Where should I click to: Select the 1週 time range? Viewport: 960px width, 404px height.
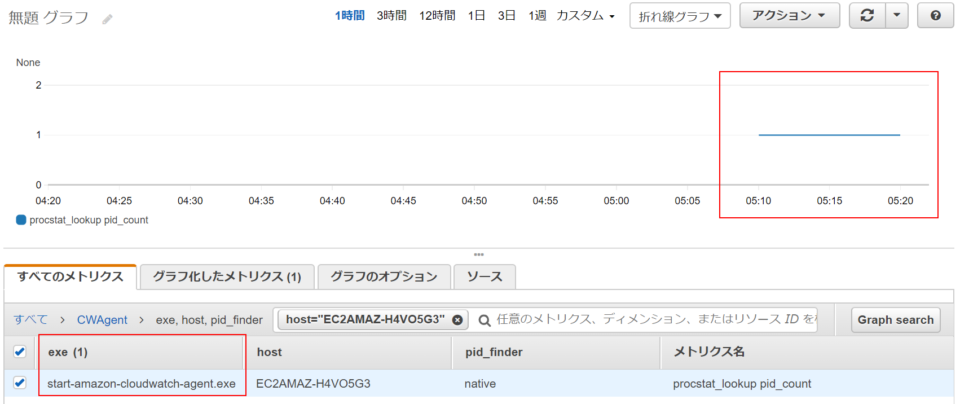point(537,17)
